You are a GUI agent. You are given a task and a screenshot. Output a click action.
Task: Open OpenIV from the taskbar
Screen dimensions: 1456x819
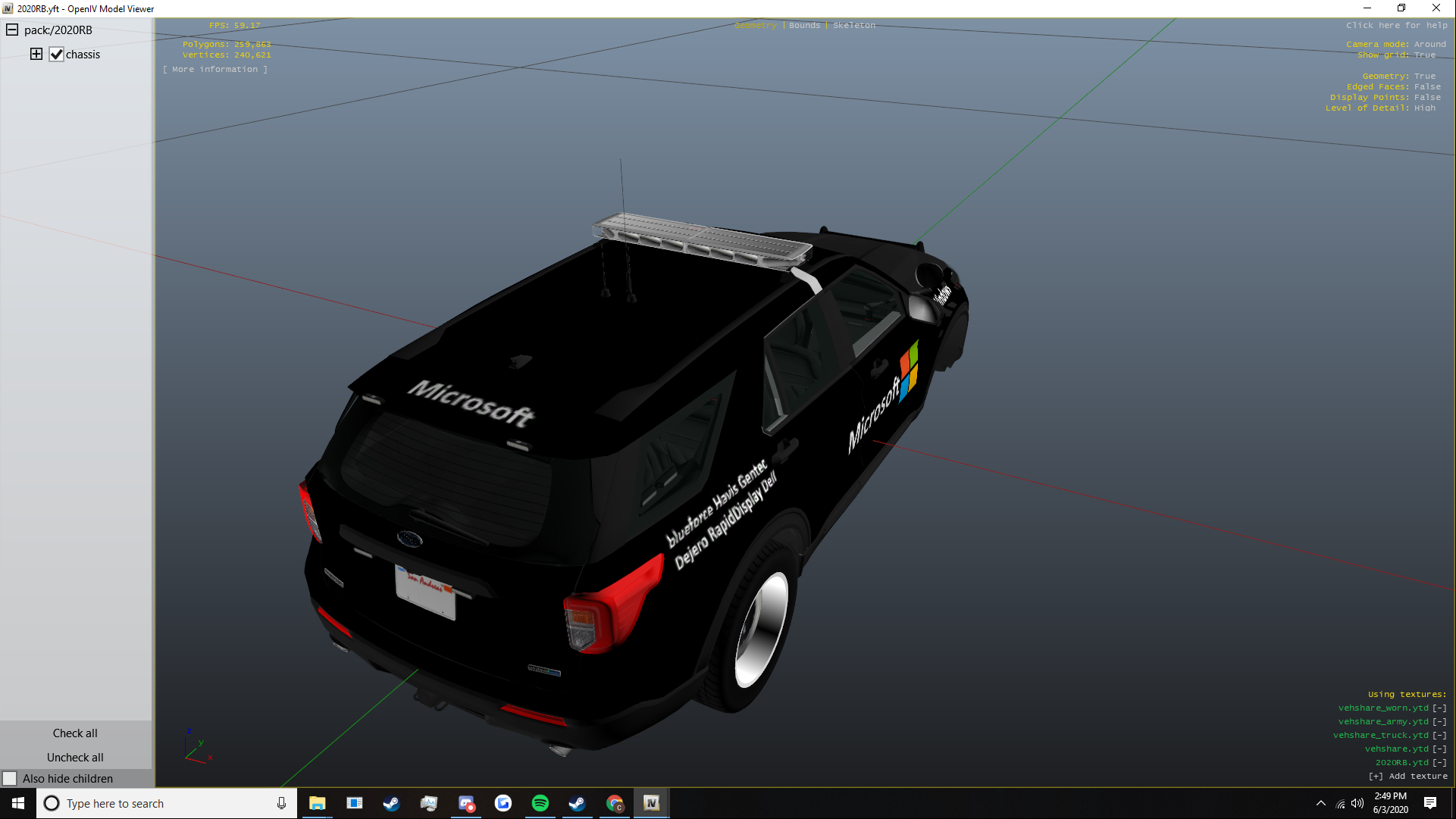(651, 803)
